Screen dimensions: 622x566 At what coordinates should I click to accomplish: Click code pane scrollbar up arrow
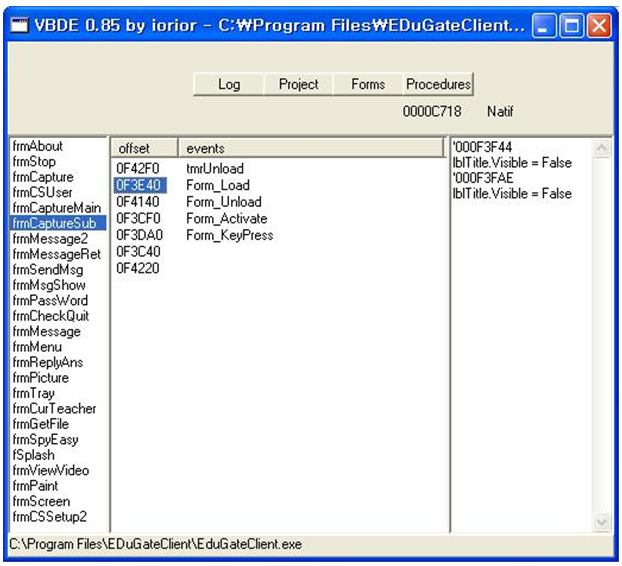click(601, 149)
